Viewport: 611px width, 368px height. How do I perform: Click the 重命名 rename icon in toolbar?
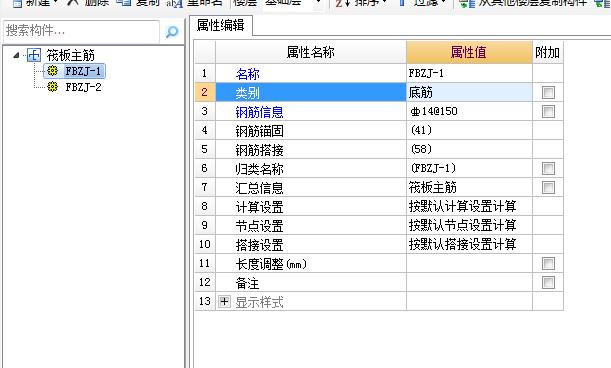pyautogui.click(x=174, y=3)
